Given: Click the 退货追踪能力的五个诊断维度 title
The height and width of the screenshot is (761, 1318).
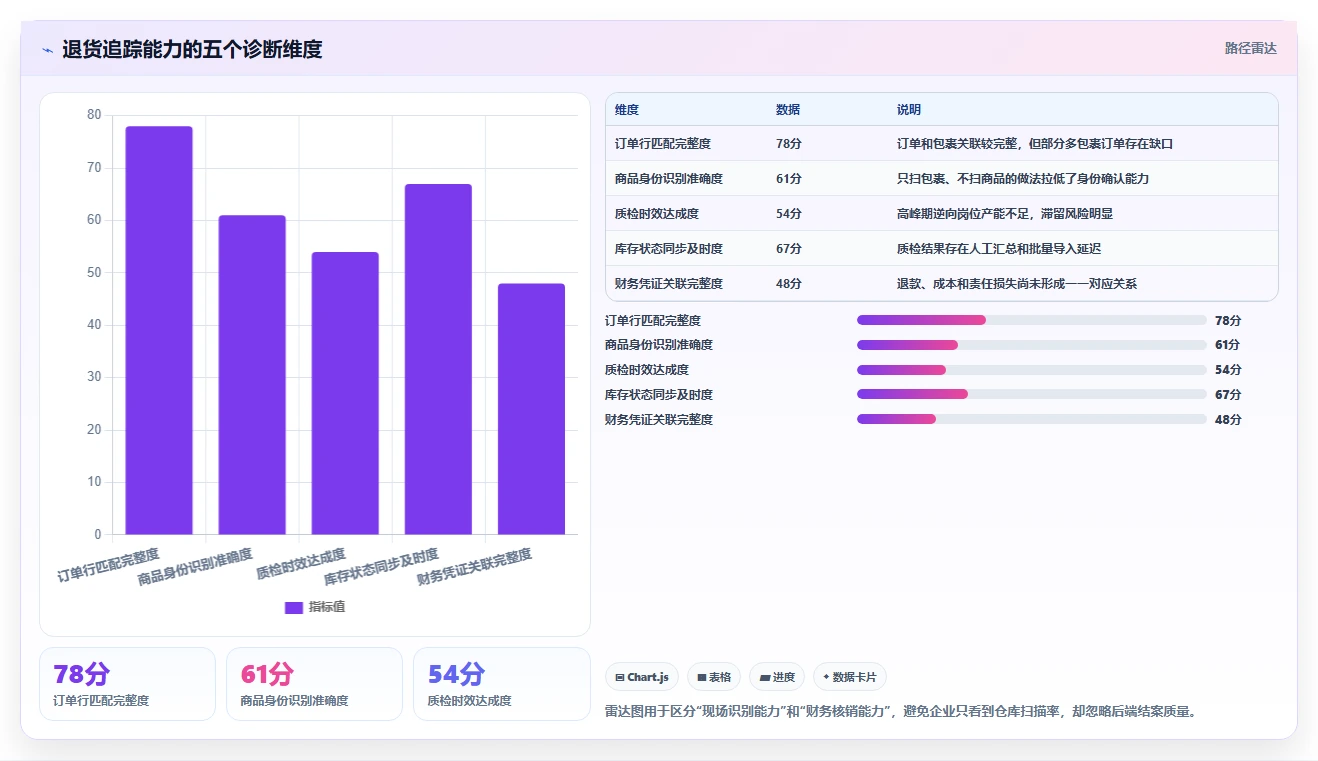Looking at the screenshot, I should 192,49.
